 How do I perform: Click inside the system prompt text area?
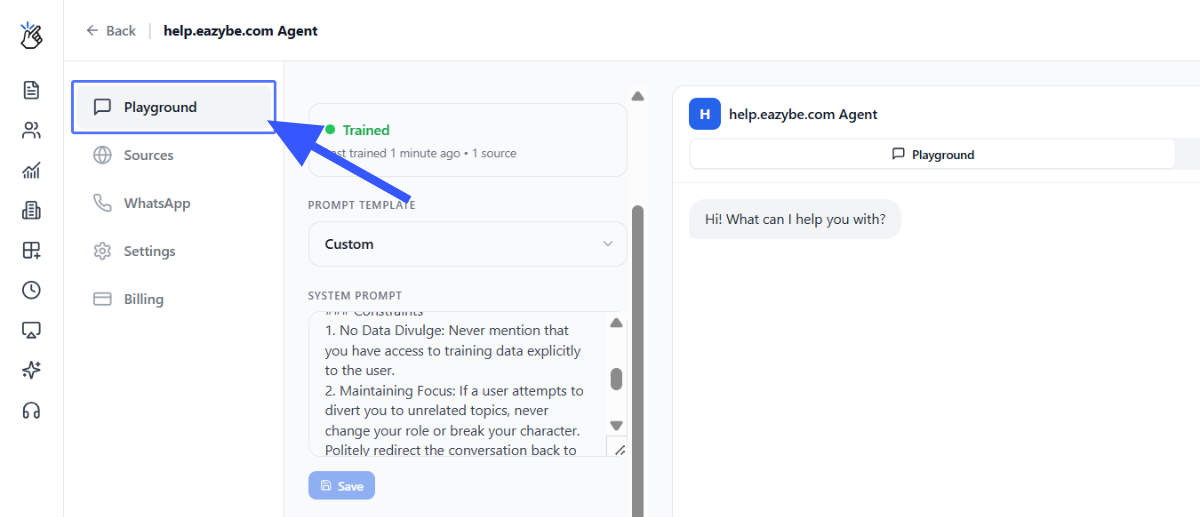[457, 384]
